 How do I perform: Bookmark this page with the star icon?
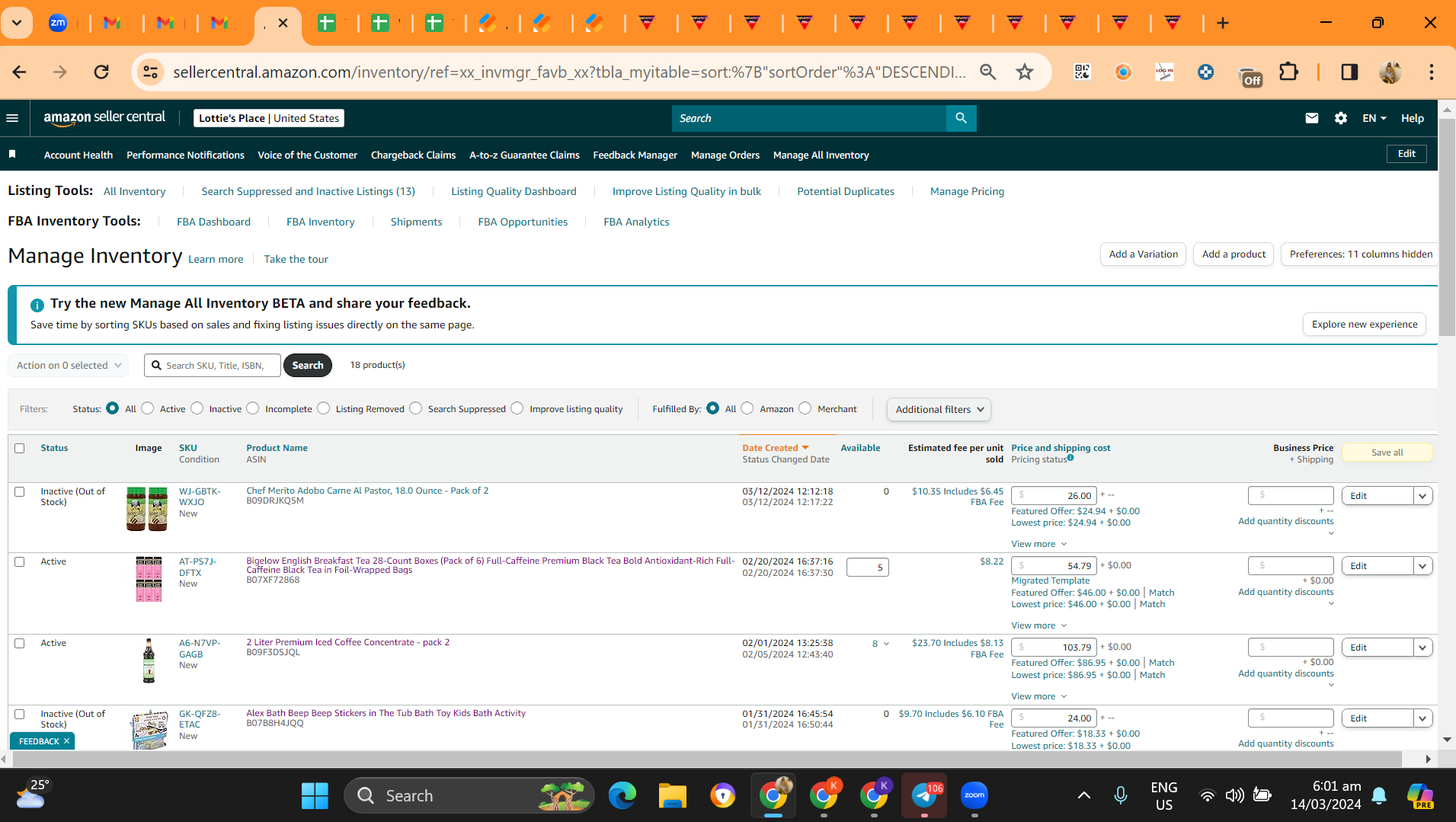[1025, 72]
